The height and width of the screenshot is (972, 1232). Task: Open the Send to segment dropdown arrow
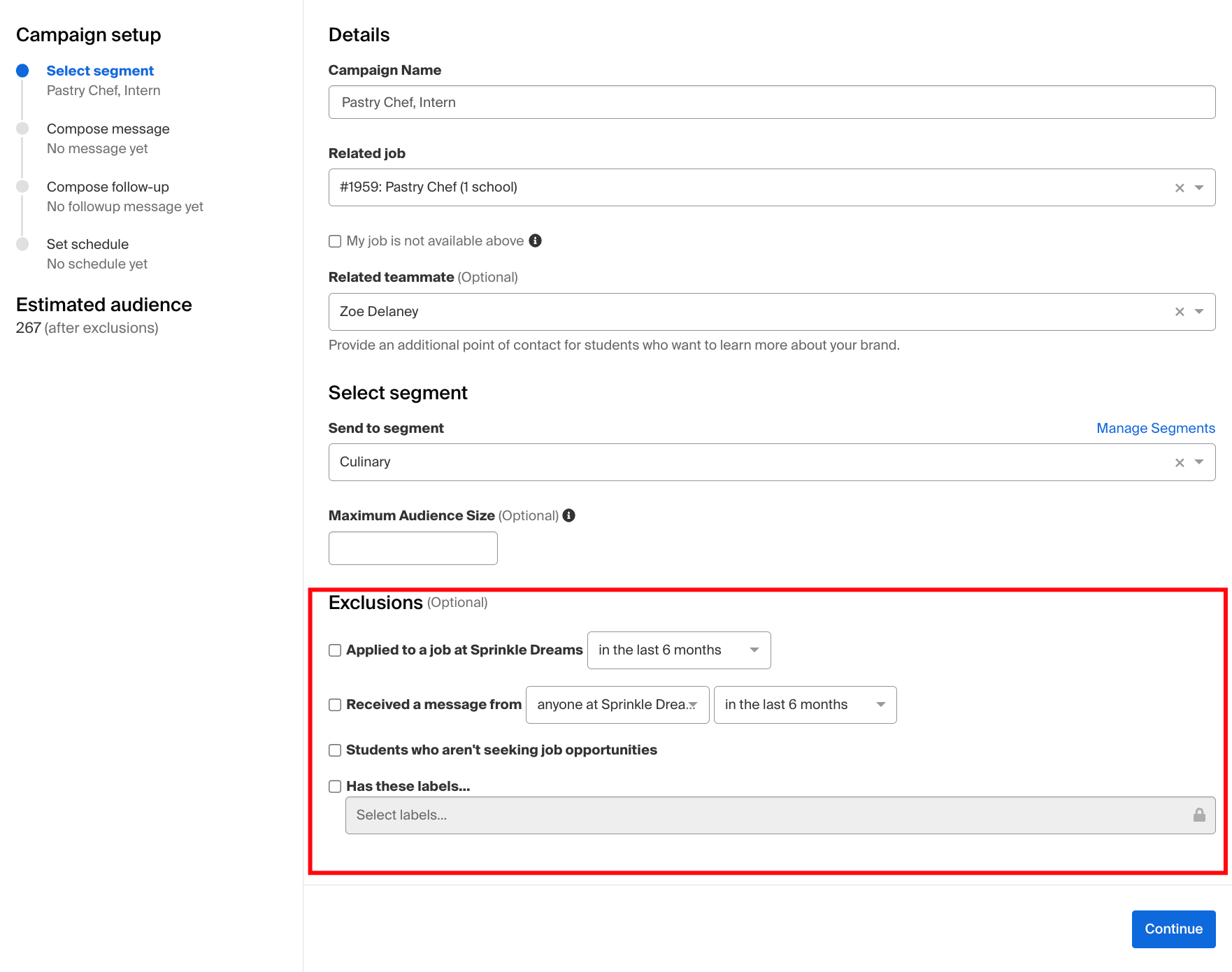[x=1199, y=462]
